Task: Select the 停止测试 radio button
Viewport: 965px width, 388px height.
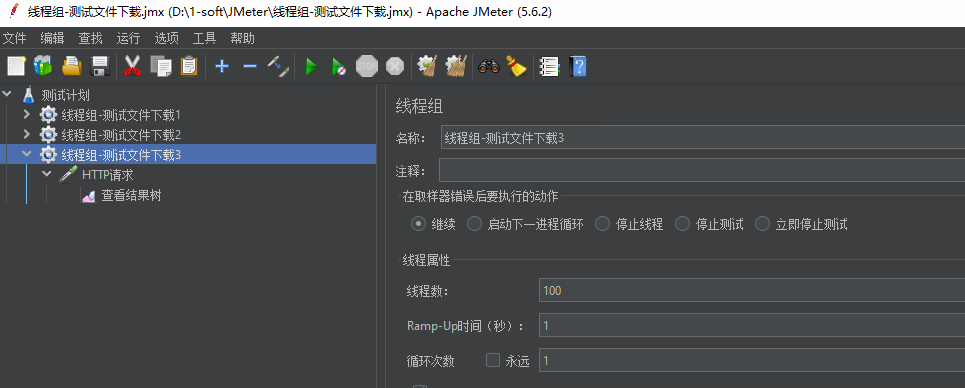Action: coord(683,224)
